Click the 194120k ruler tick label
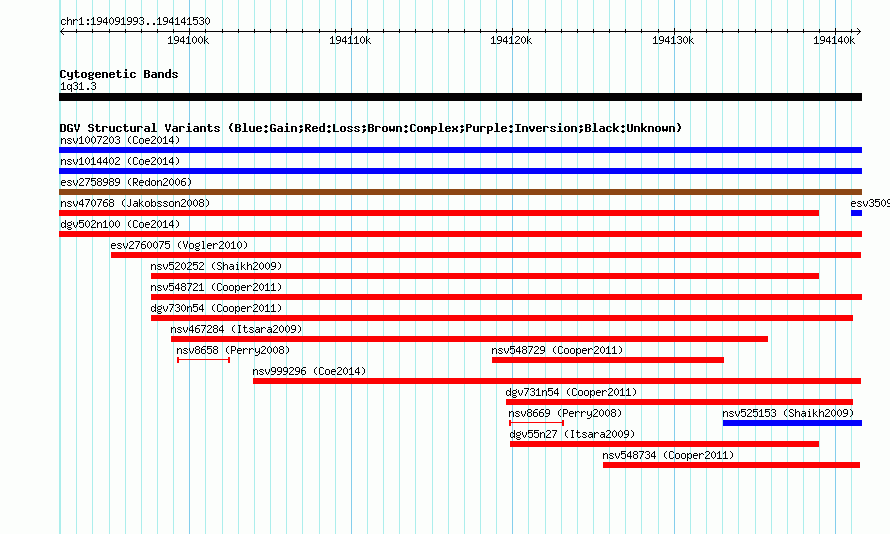Screen dimensions: 890x534 (x=511, y=40)
